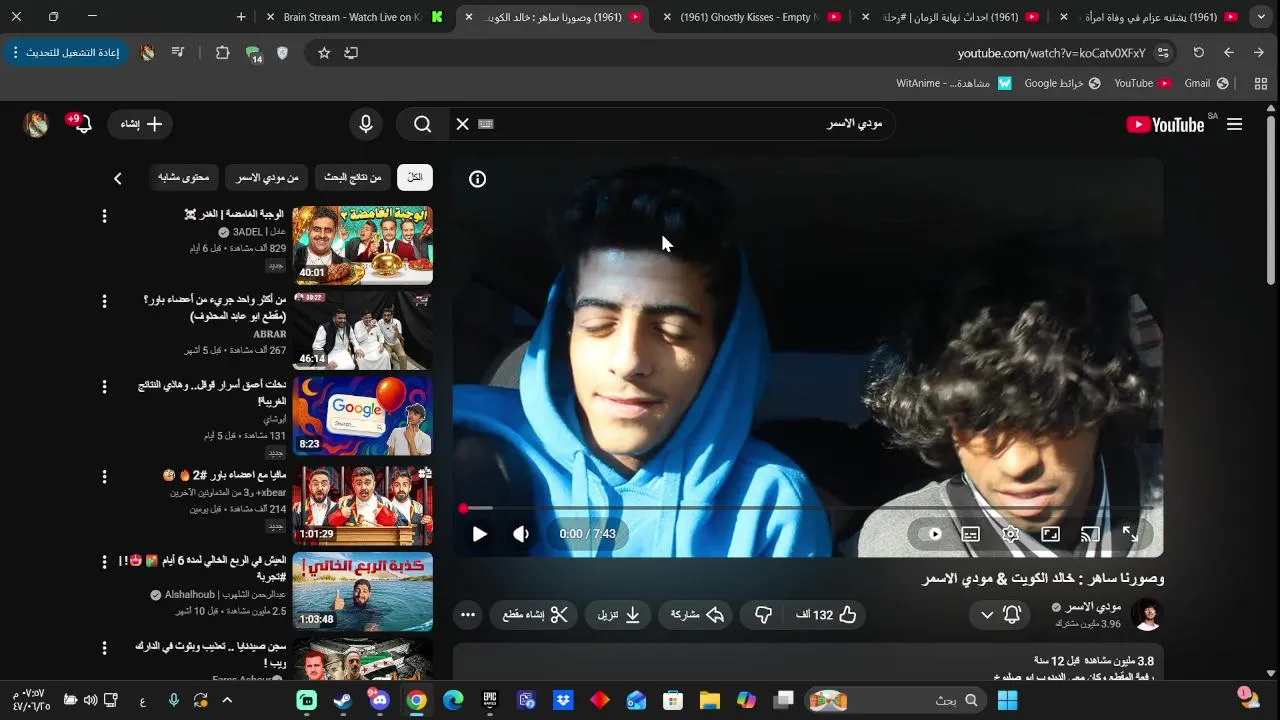
Task: Open options menu for مافيا مع اعضاء باور video
Action: [x=104, y=476]
